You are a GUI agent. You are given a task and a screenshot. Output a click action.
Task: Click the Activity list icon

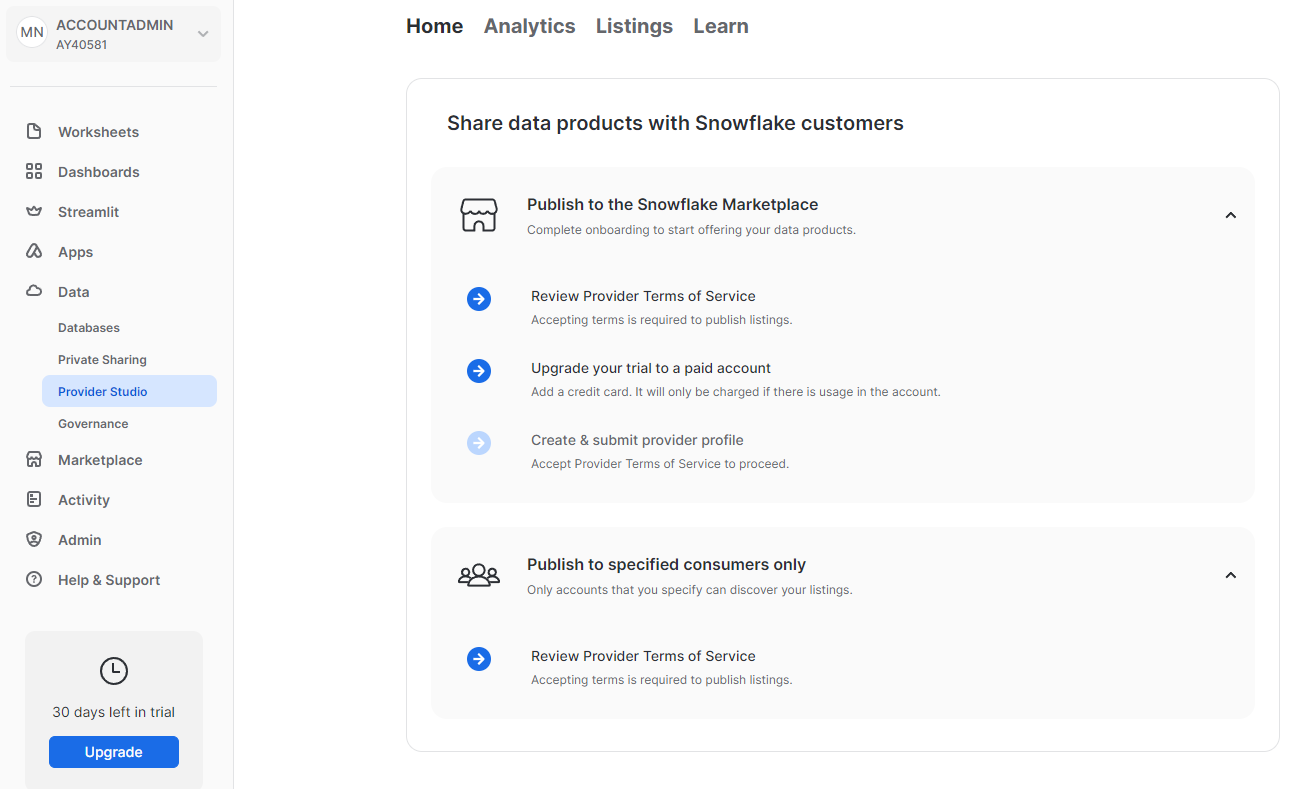point(34,500)
